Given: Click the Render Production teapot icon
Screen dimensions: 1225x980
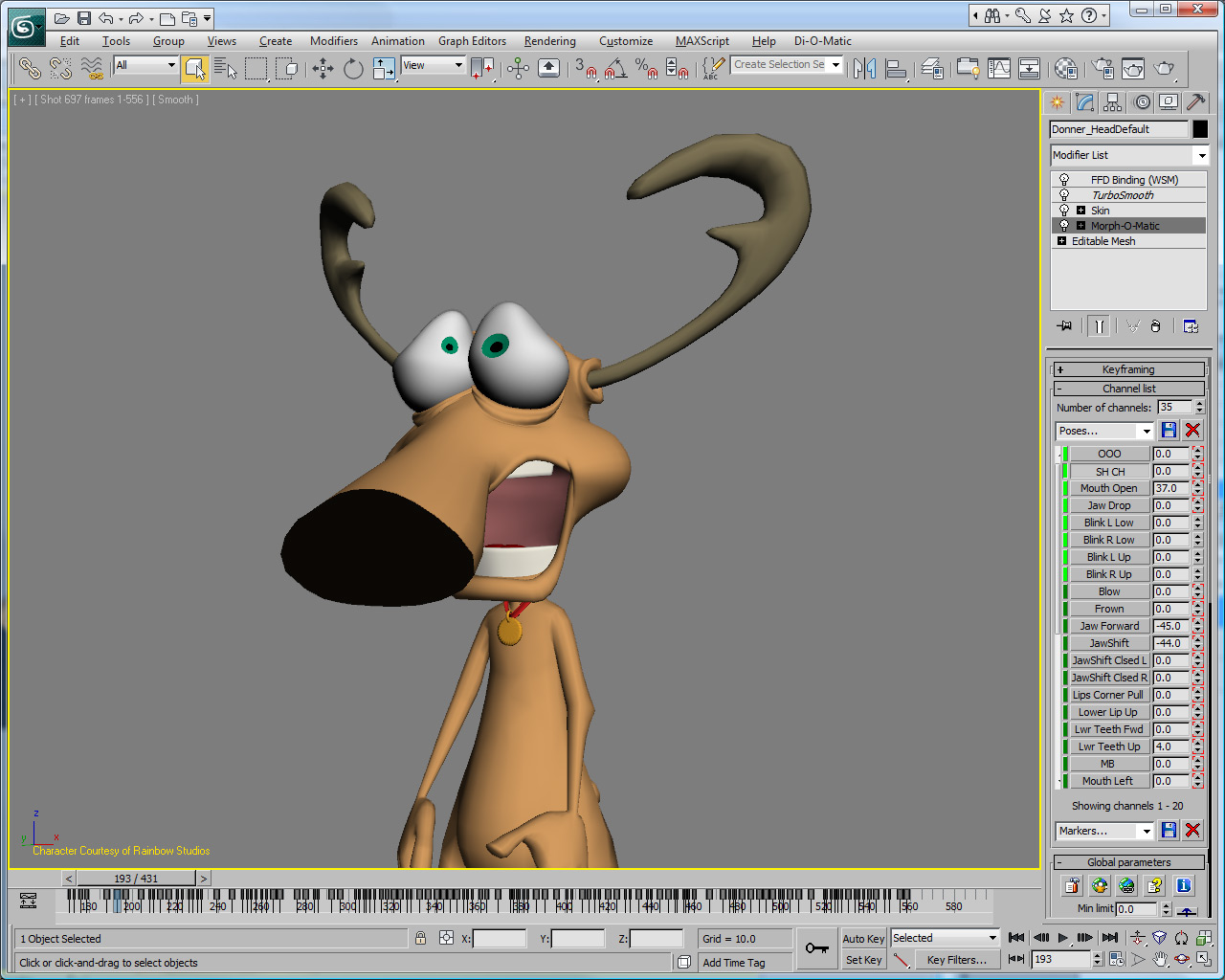Looking at the screenshot, I should [x=1165, y=68].
